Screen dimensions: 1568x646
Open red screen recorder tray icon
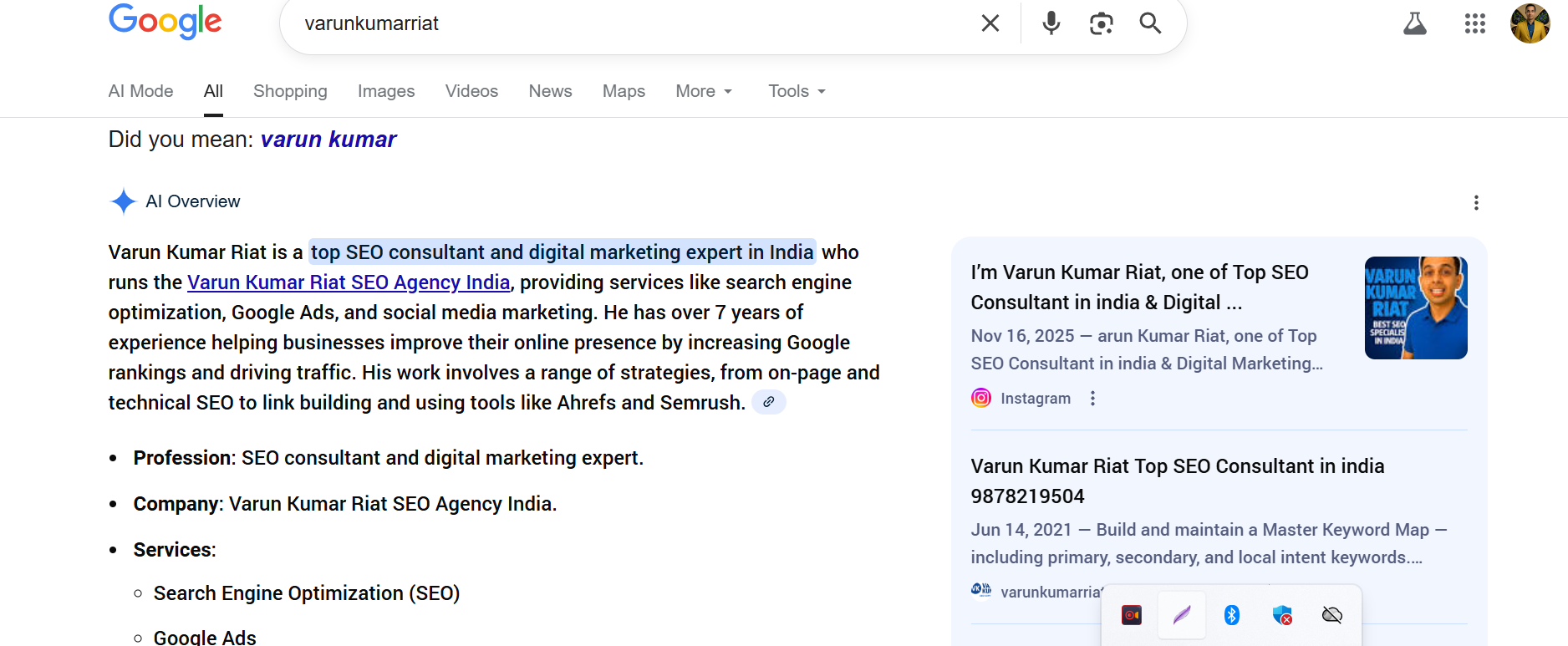[x=1132, y=615]
